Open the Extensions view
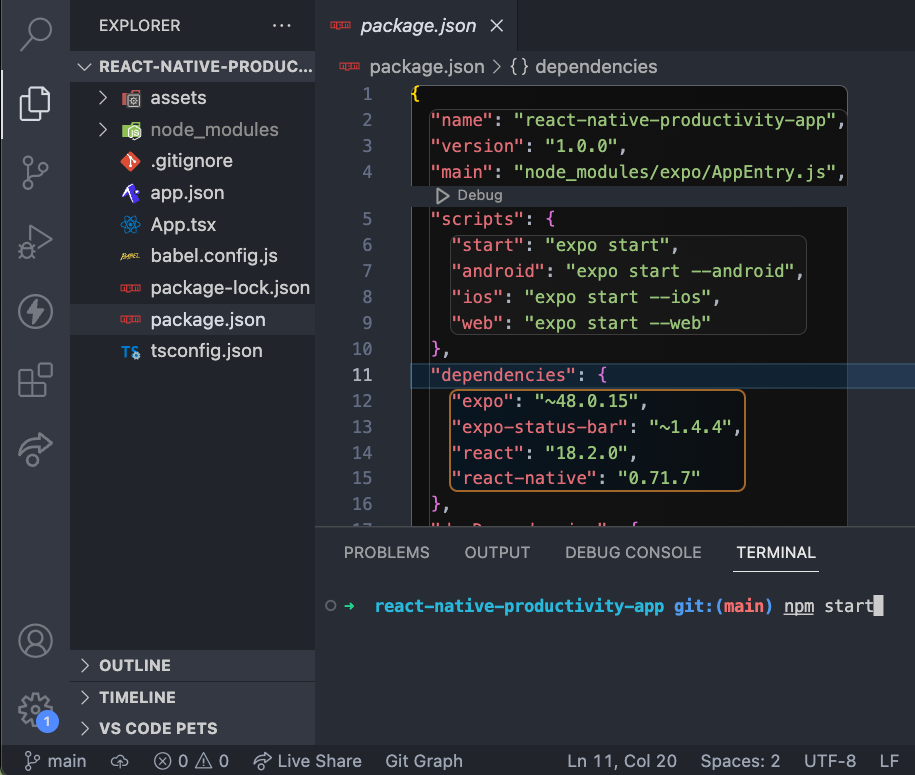 point(35,380)
